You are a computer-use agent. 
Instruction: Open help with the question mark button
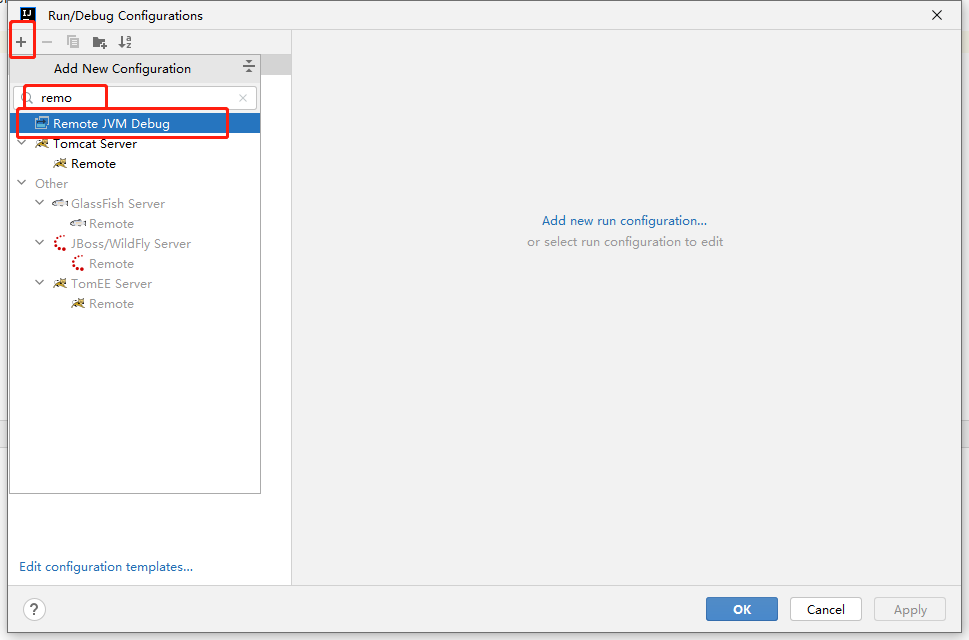pos(35,609)
